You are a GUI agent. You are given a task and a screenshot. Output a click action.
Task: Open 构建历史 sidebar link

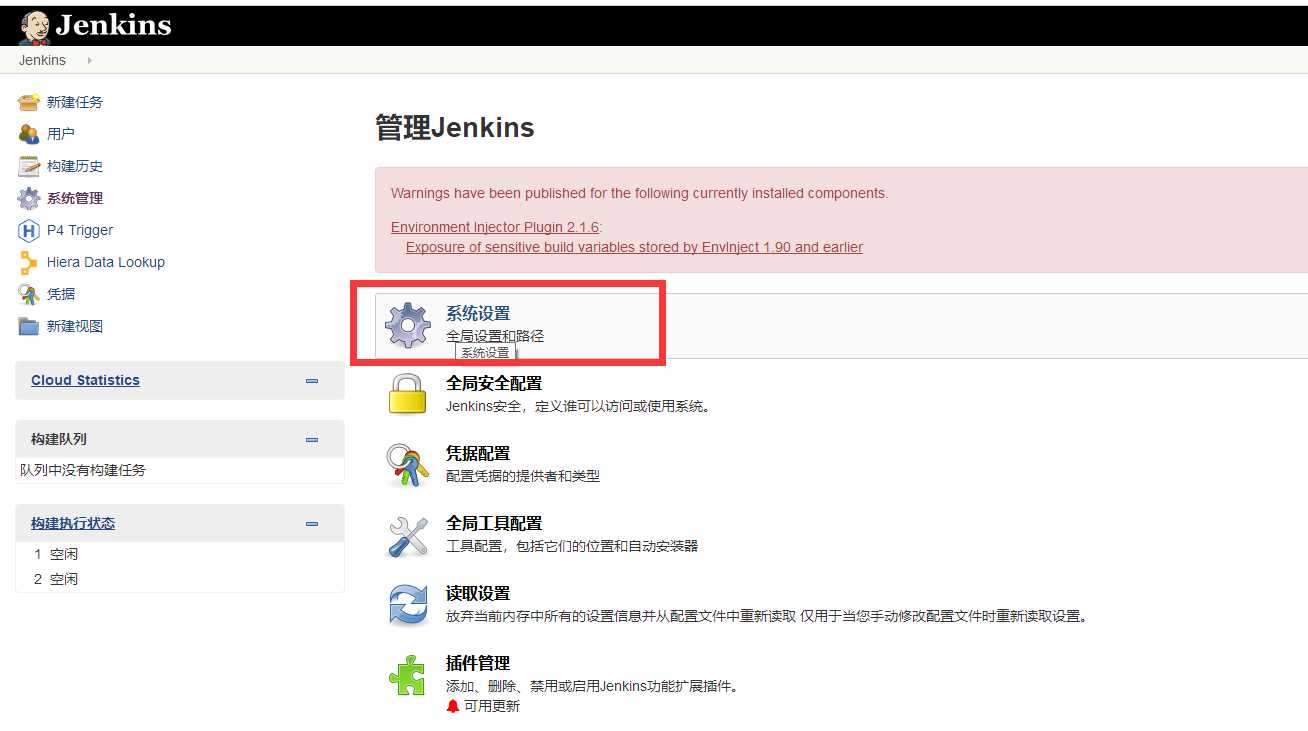click(x=75, y=166)
